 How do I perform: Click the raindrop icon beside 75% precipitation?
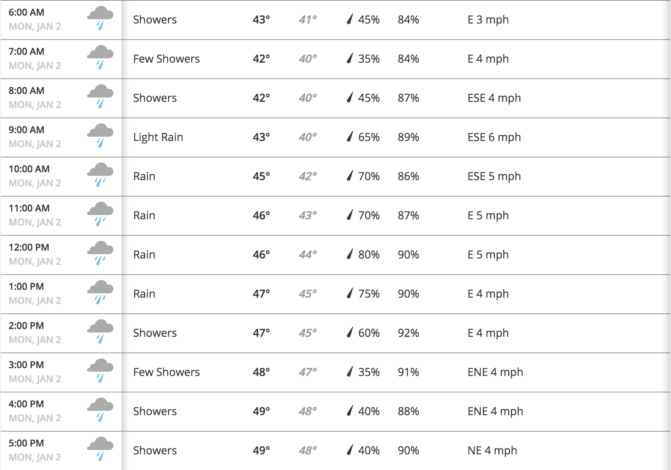[x=351, y=294]
